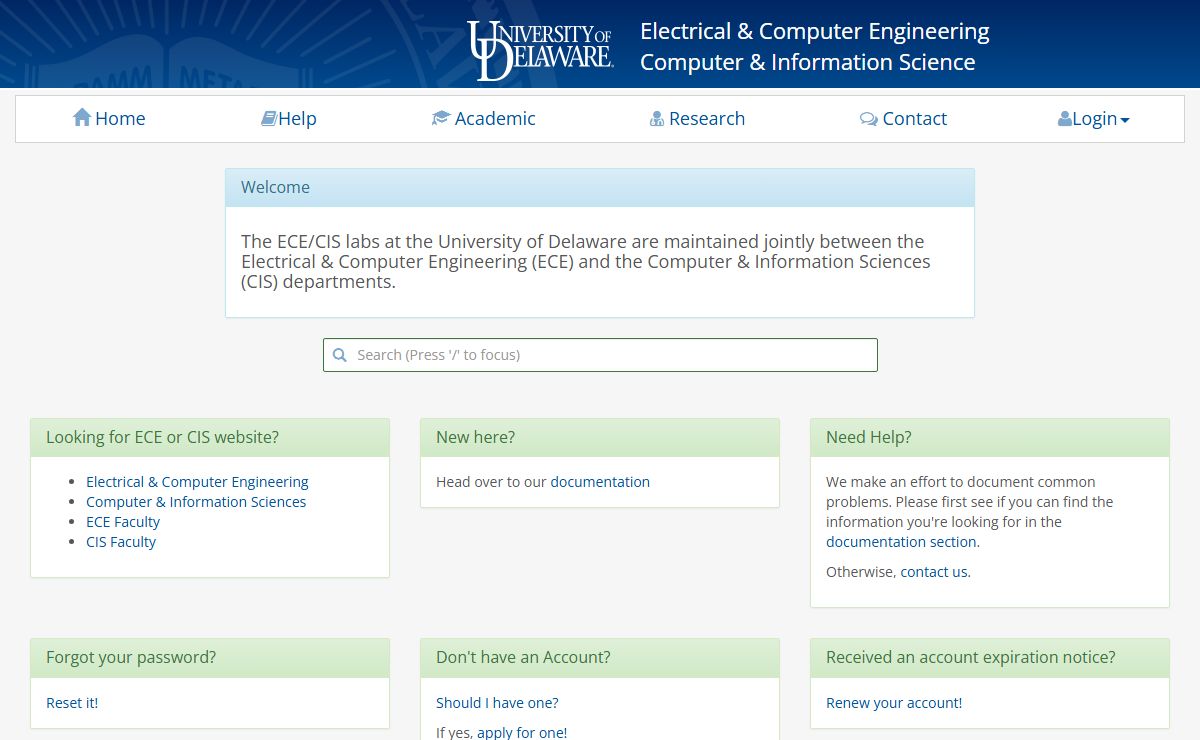The width and height of the screenshot is (1200, 740).
Task: Click Renew your account! link
Action: [894, 703]
